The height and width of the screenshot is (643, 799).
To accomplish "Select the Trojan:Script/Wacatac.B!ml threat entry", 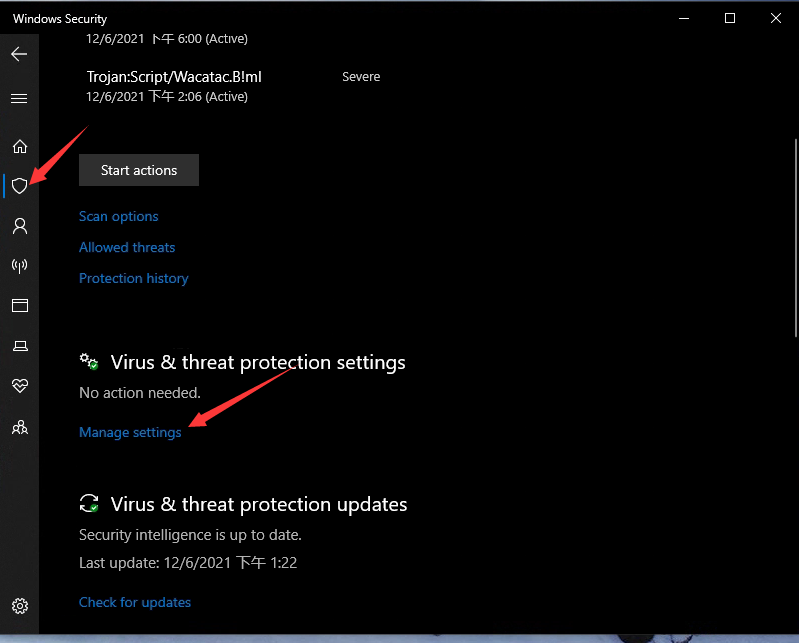I will (175, 77).
